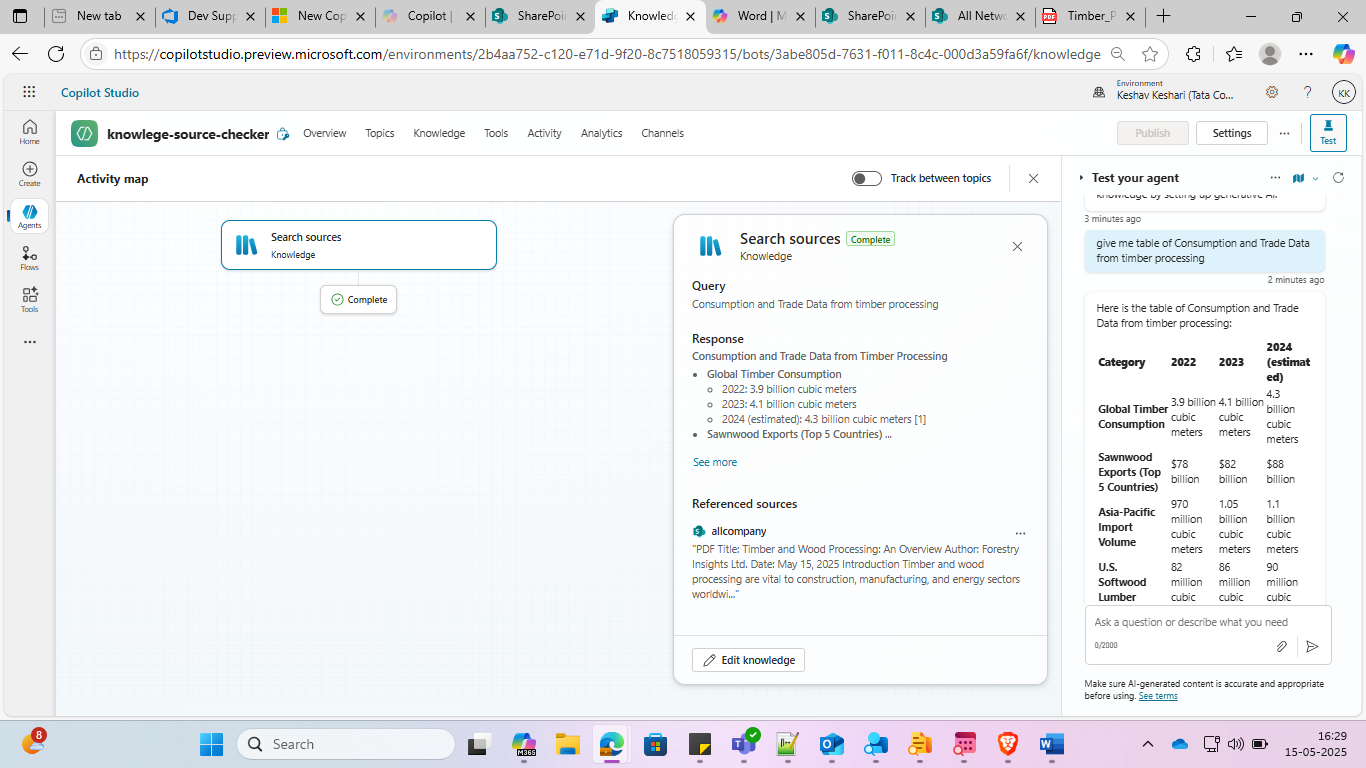Open Outlook from the taskbar

(831, 744)
